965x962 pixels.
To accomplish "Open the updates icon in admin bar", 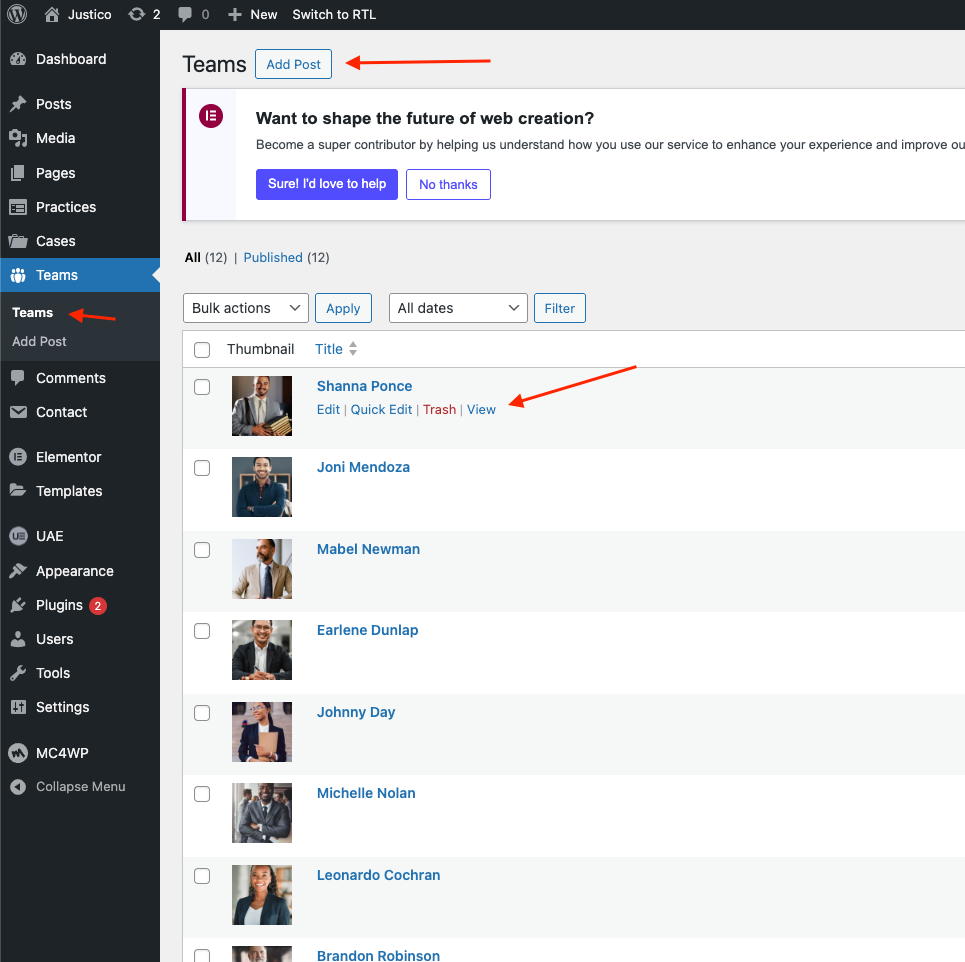I will (136, 14).
